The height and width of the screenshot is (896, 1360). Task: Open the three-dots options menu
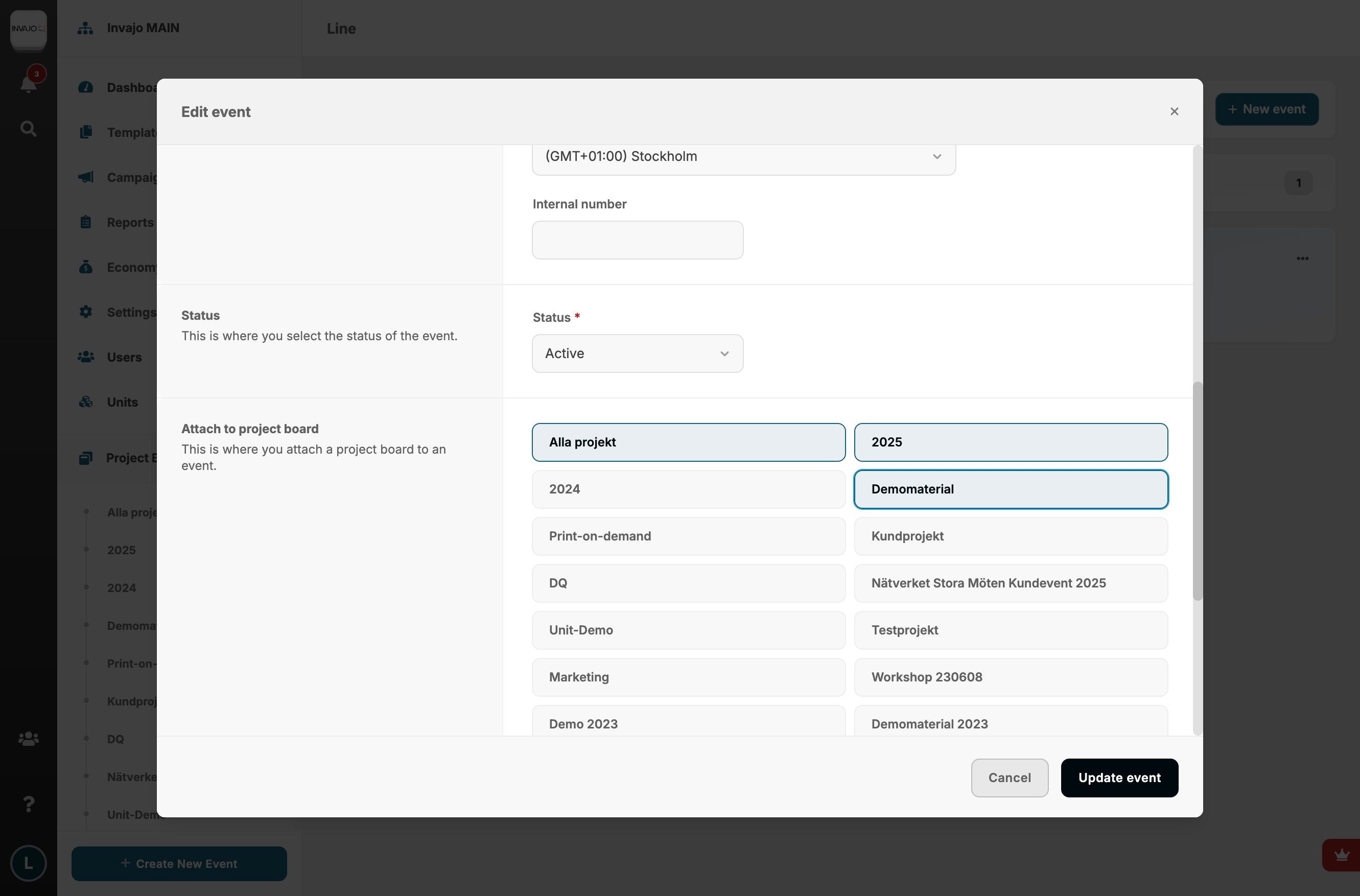point(1302,259)
